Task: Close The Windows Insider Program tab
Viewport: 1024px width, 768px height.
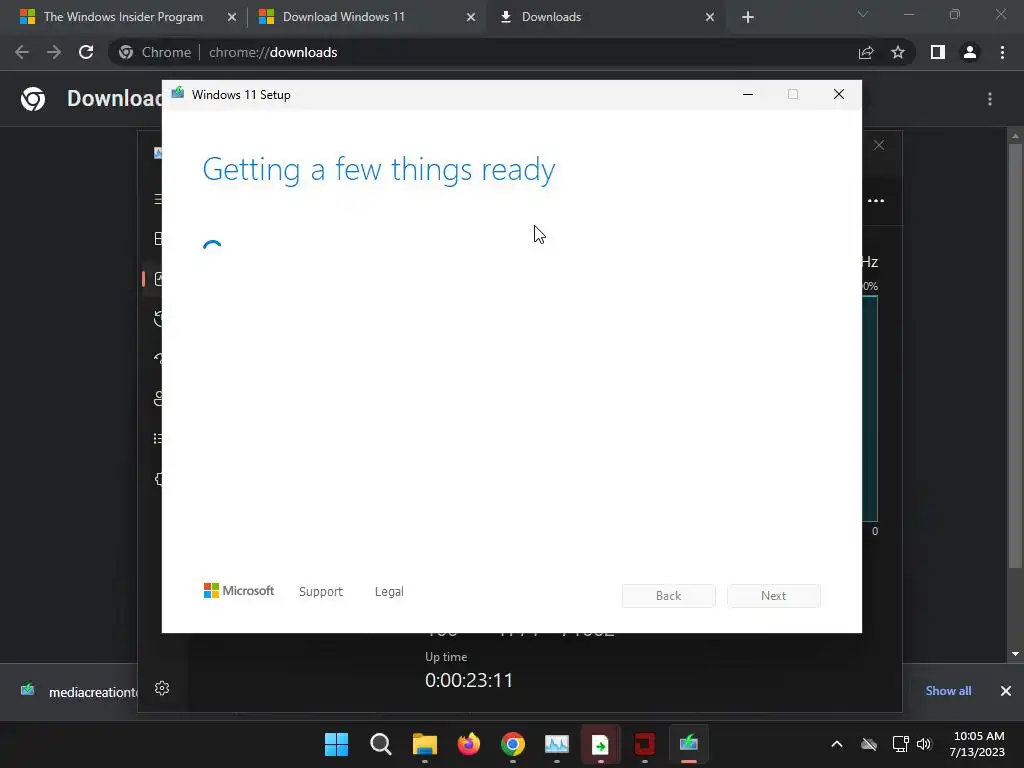Action: coord(232,17)
